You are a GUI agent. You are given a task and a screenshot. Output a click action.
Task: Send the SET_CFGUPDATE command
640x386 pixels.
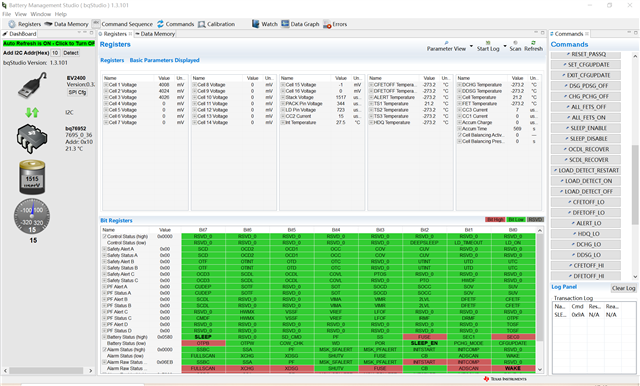[586, 64]
